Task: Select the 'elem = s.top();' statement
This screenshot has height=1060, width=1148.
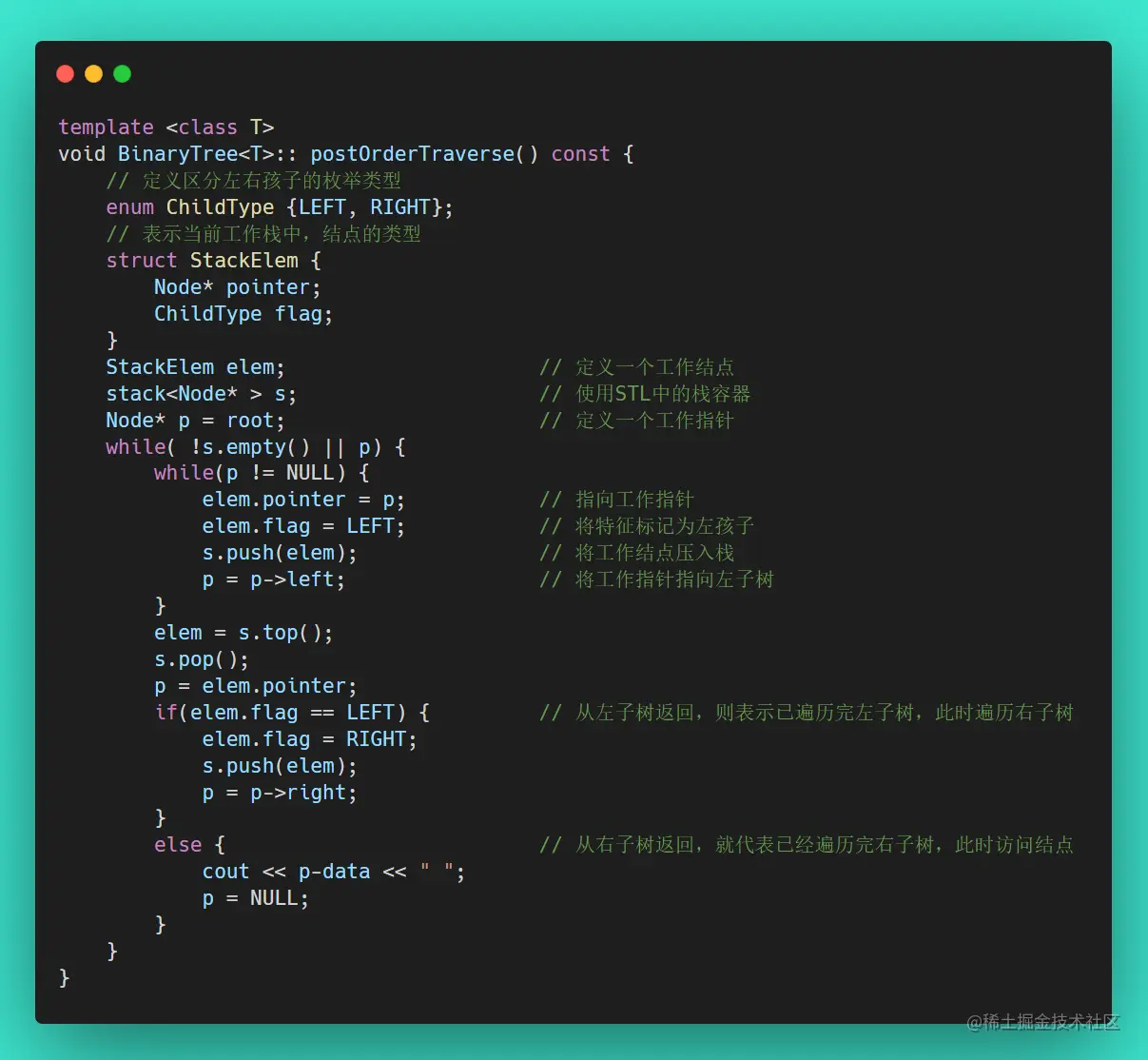Action: (243, 633)
